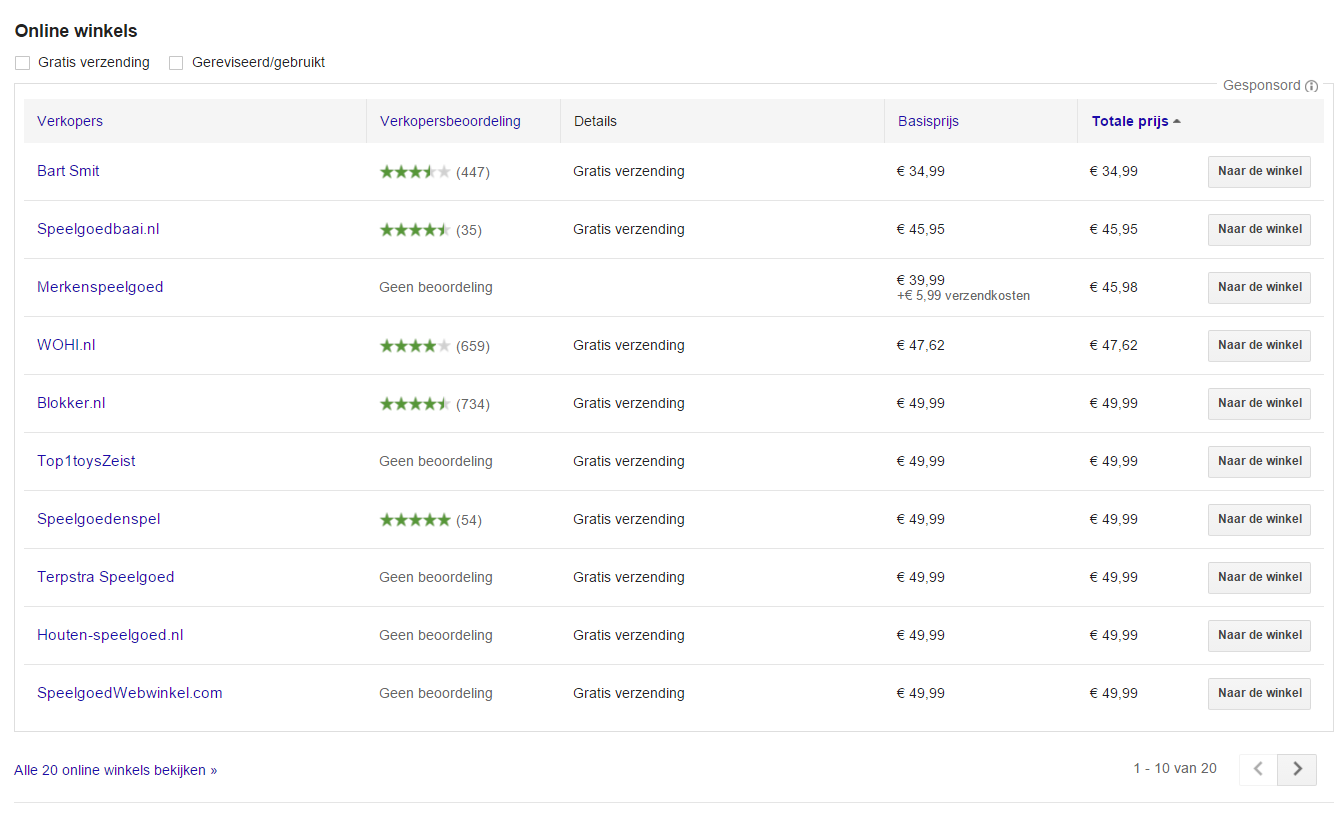
Task: Click '1 - 10 van 20' pagination text
Action: 1175,768
